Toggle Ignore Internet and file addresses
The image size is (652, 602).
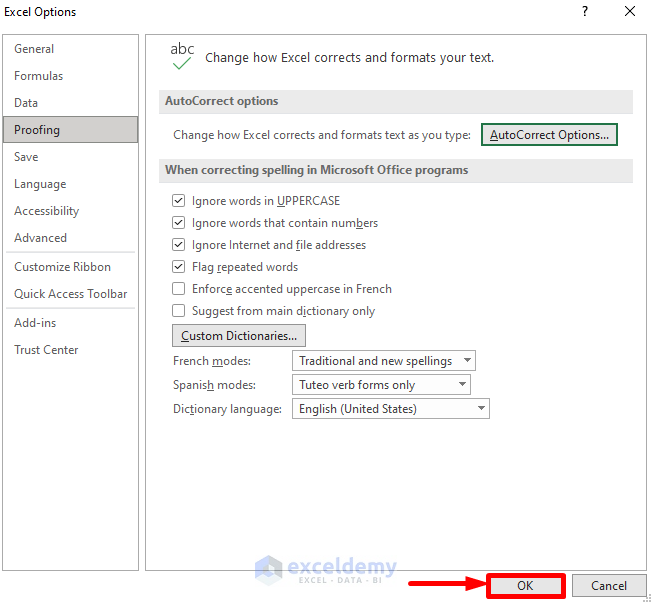coord(178,245)
